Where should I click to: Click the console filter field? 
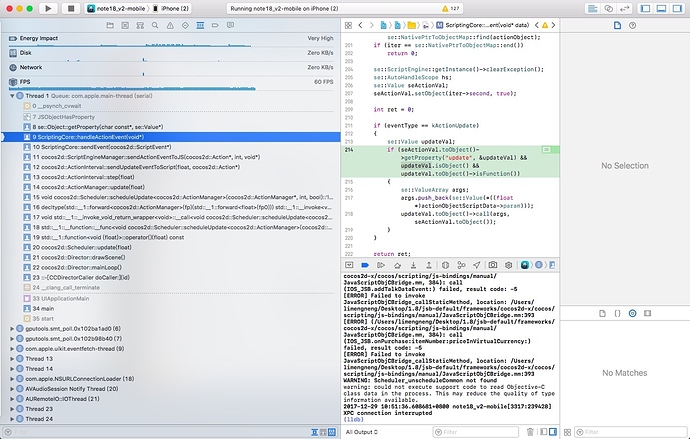tap(475, 432)
